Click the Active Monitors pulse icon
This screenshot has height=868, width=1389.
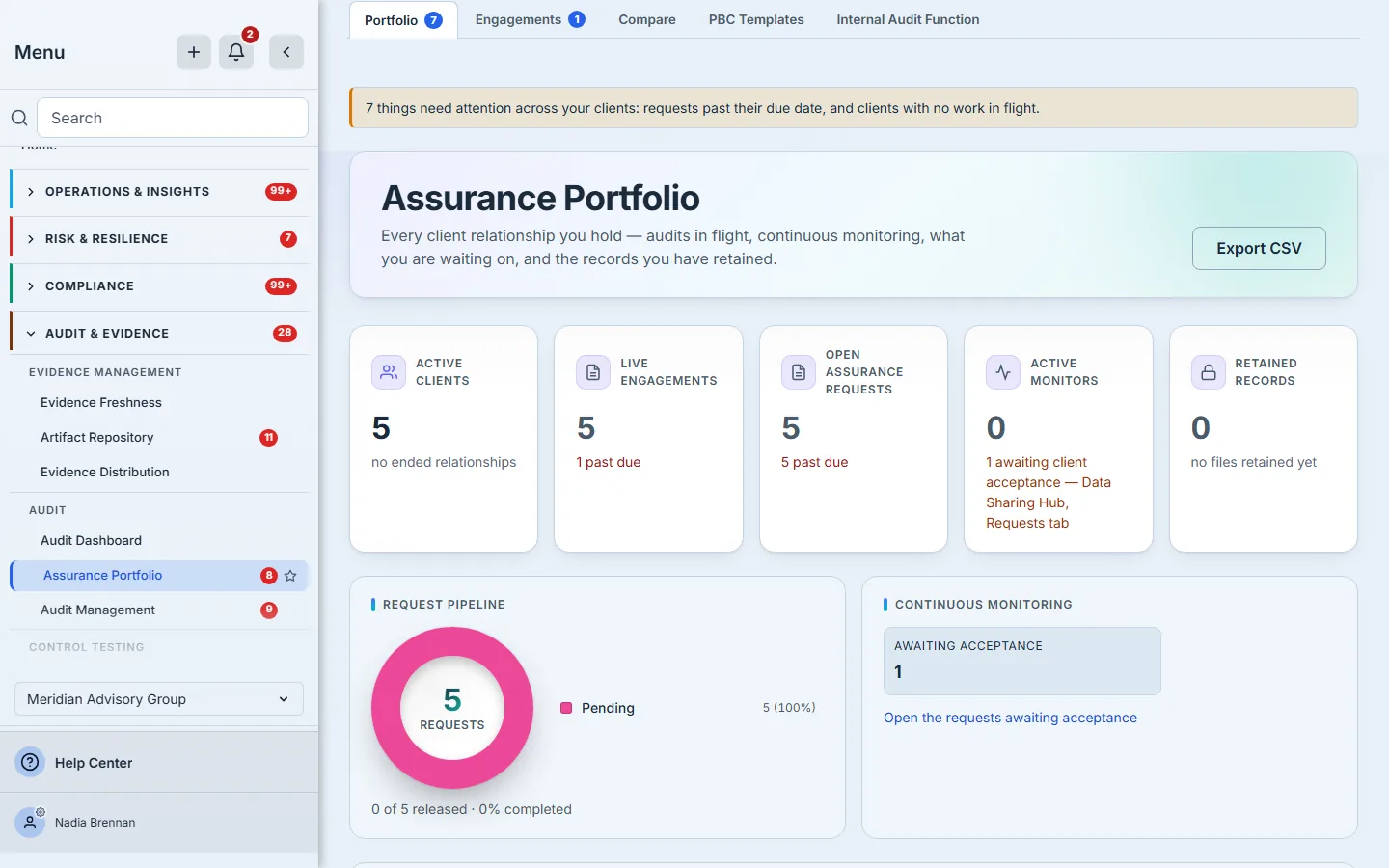[1003, 372]
